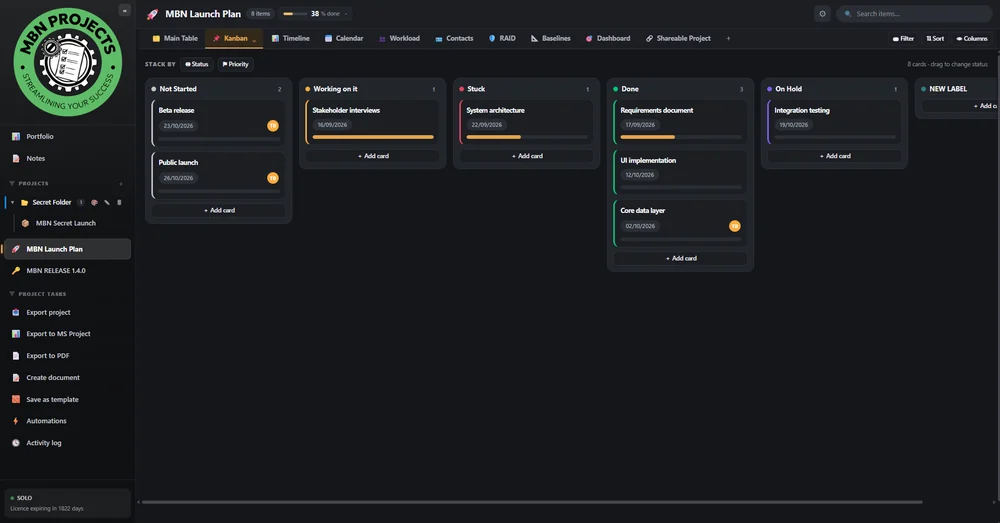The image size is (1000, 523).
Task: Click the Stakeholder interviews progress bar
Action: tap(373, 137)
